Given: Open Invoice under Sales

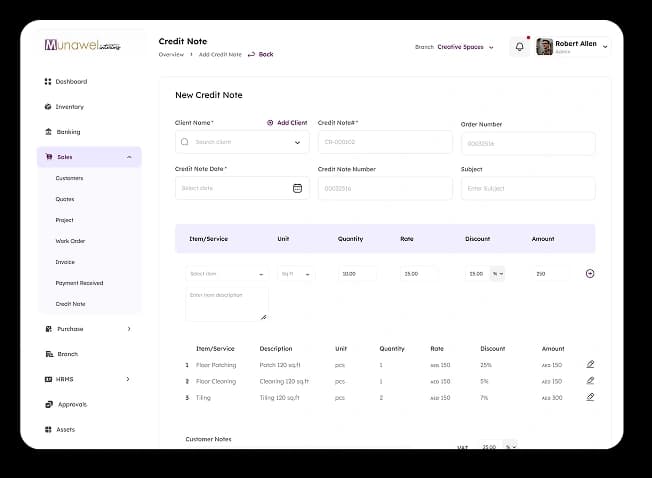Looking at the screenshot, I should [65, 262].
